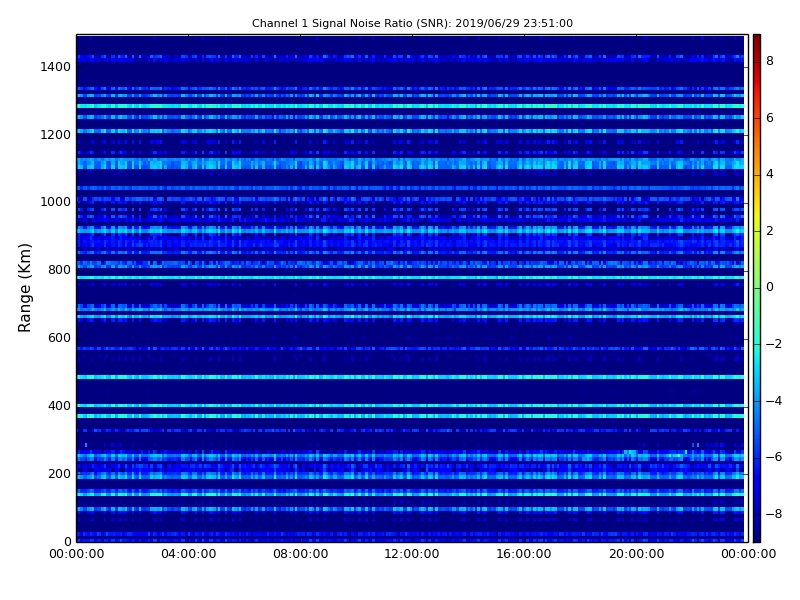Click the 12:00:00 time axis label
Image resolution: width=800 pixels, height=600 pixels.
click(x=412, y=554)
